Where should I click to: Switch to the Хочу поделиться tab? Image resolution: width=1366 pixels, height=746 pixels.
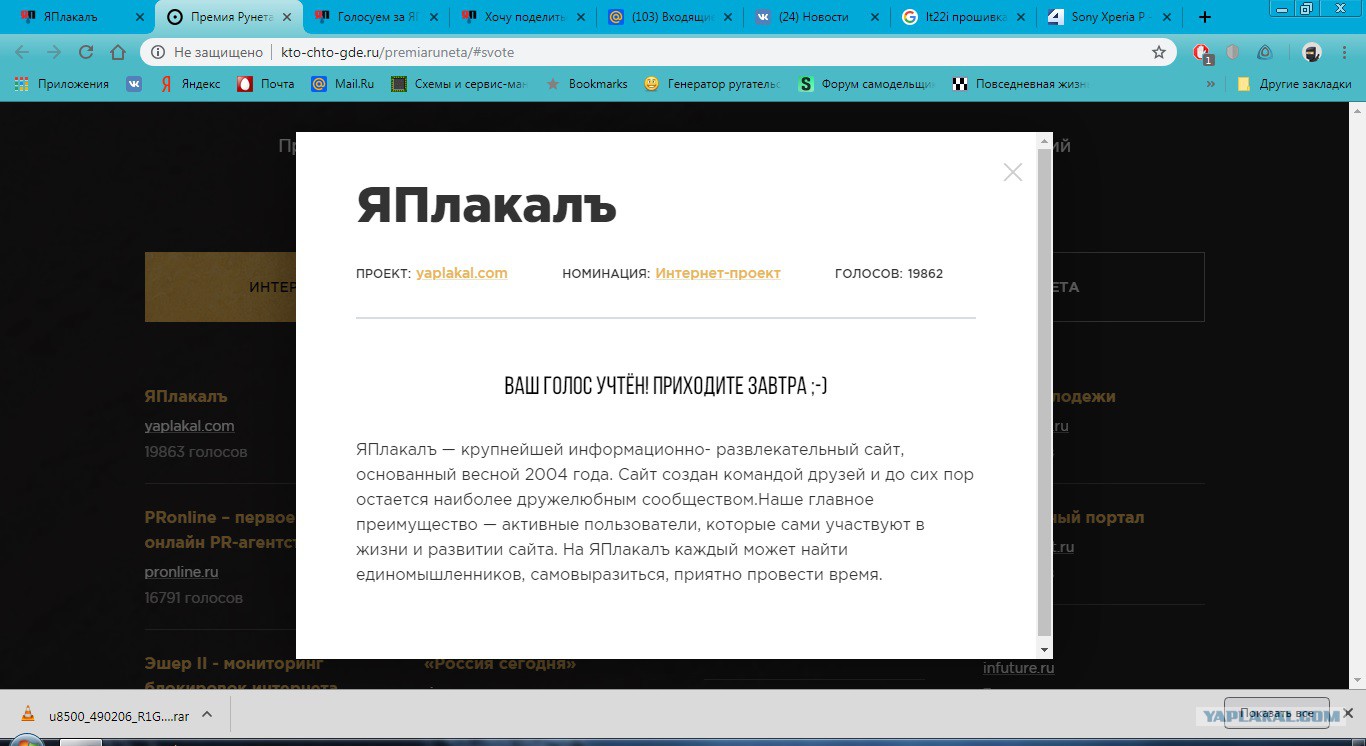click(523, 17)
